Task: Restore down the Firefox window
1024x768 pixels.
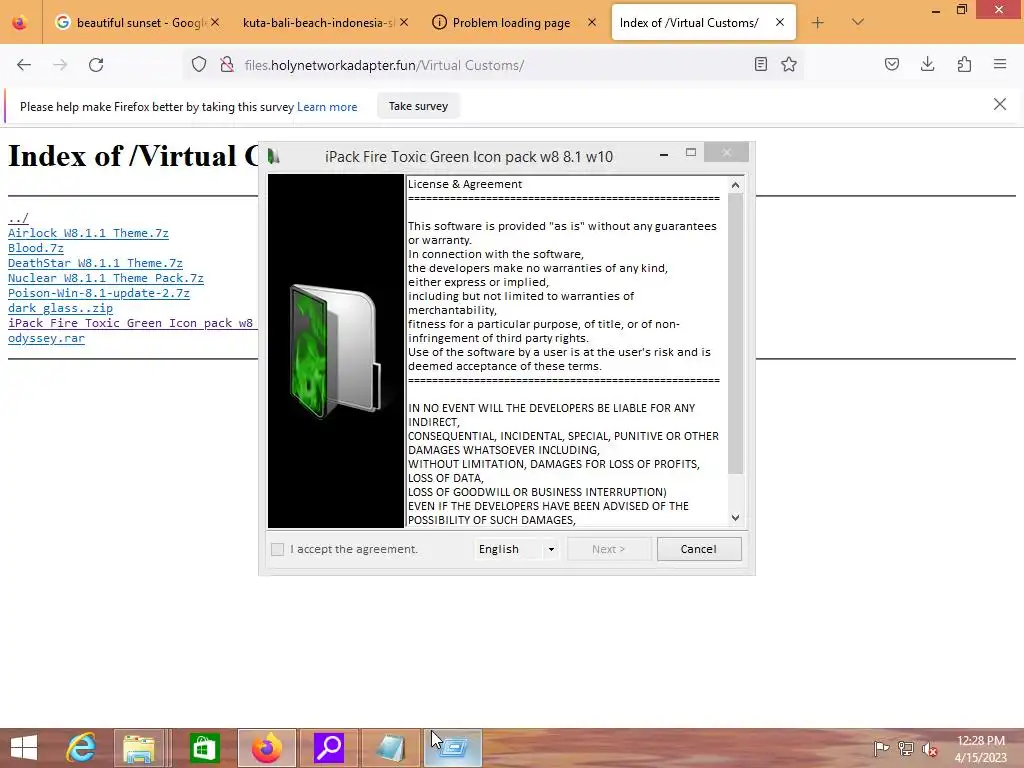Action: point(962,10)
